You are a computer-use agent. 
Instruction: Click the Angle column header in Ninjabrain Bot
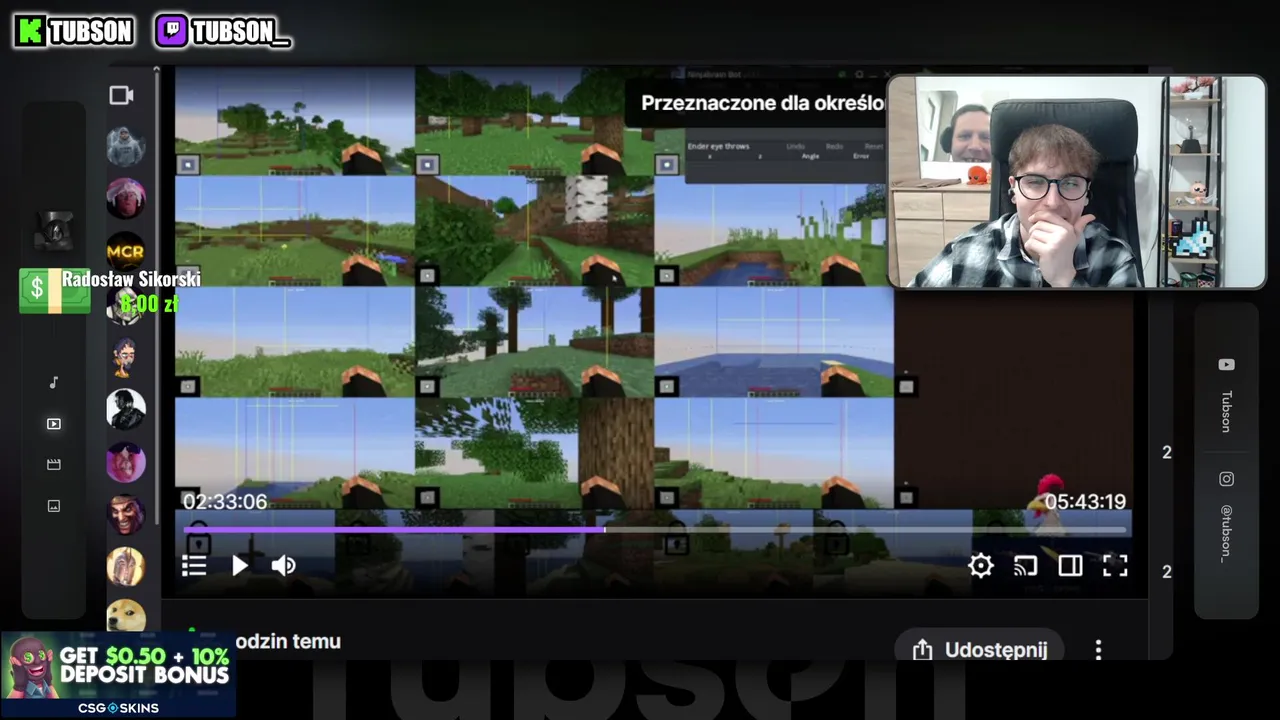(810, 157)
